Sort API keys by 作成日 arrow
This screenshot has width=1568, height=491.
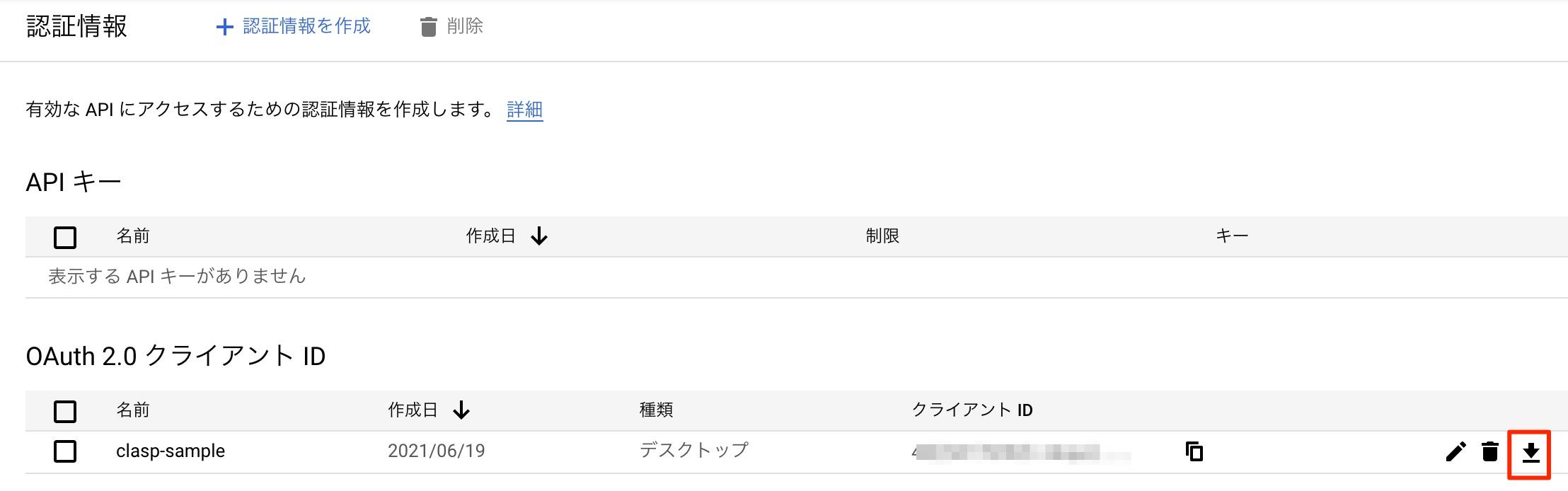coord(539,236)
